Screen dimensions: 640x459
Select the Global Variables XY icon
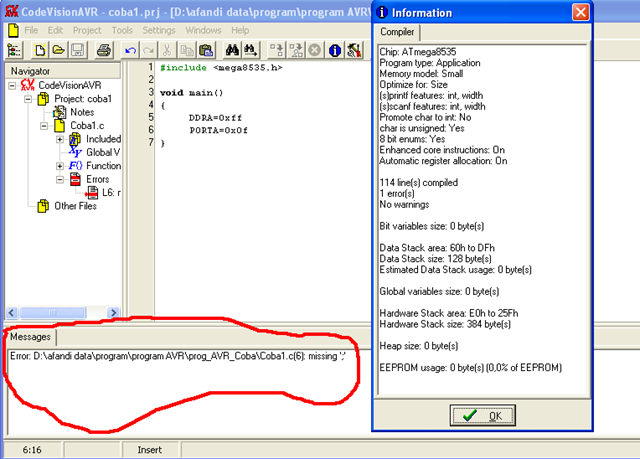tap(75, 152)
